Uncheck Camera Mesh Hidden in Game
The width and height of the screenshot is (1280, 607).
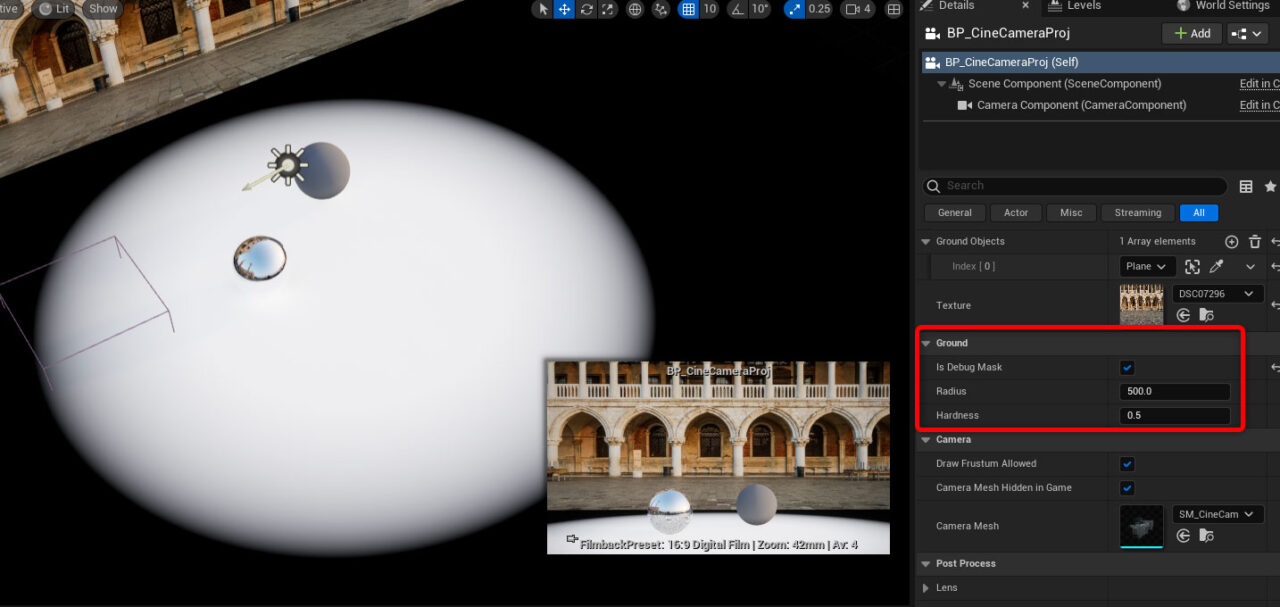1126,488
